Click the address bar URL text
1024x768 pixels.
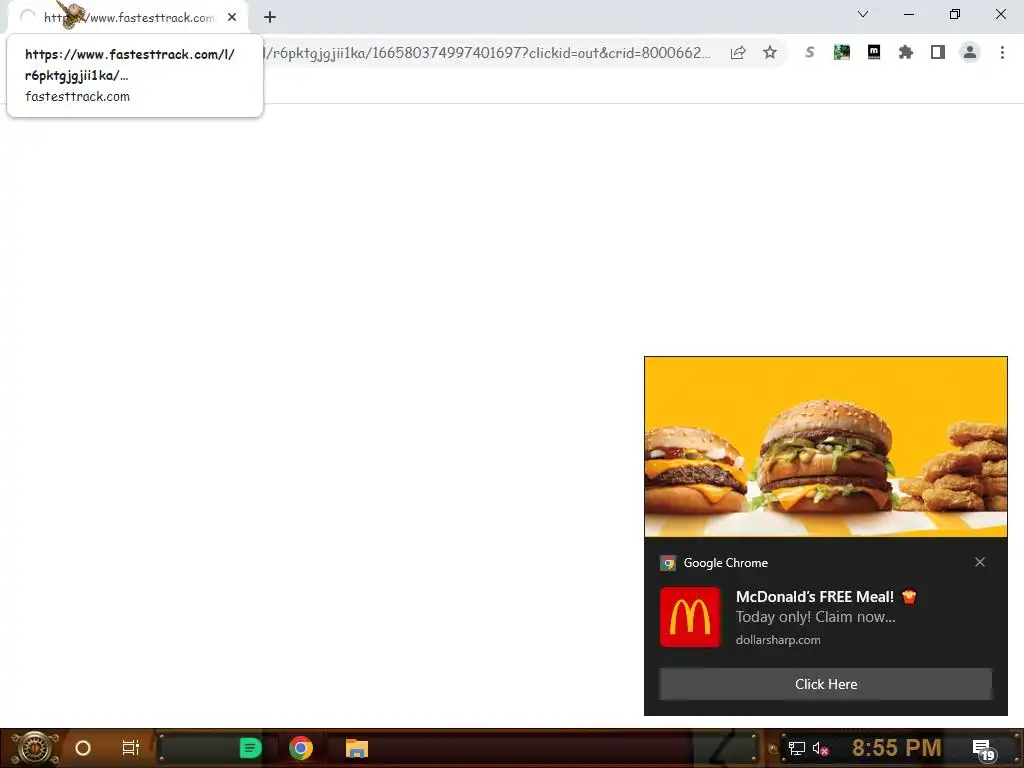click(488, 53)
